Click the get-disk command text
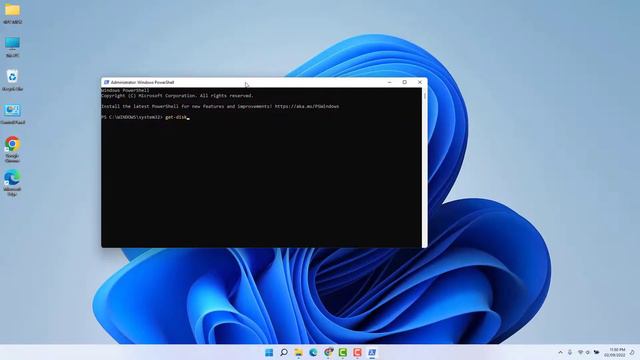This screenshot has height=360, width=640. tap(176, 118)
